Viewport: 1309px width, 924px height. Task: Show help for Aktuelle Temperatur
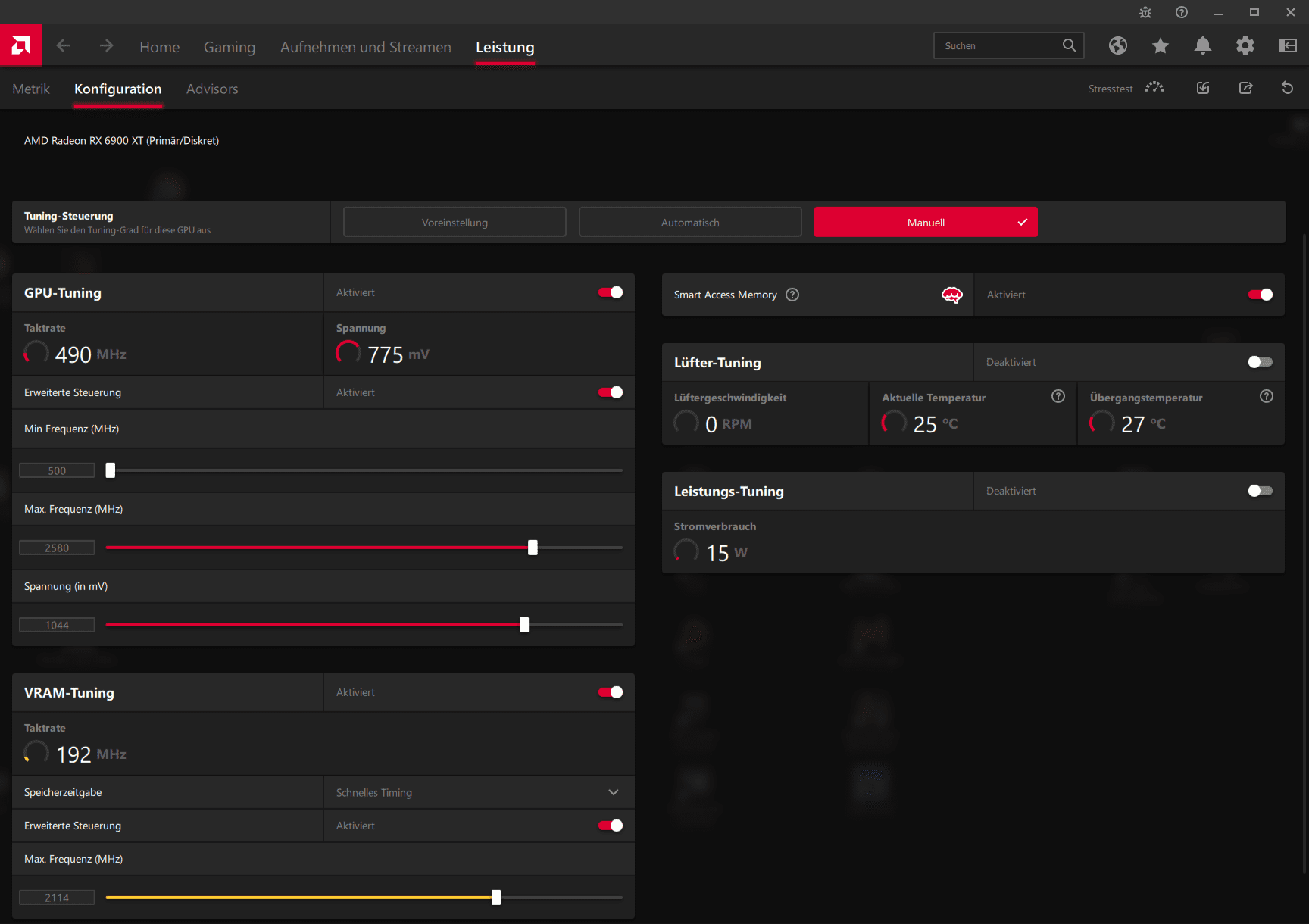point(1058,396)
